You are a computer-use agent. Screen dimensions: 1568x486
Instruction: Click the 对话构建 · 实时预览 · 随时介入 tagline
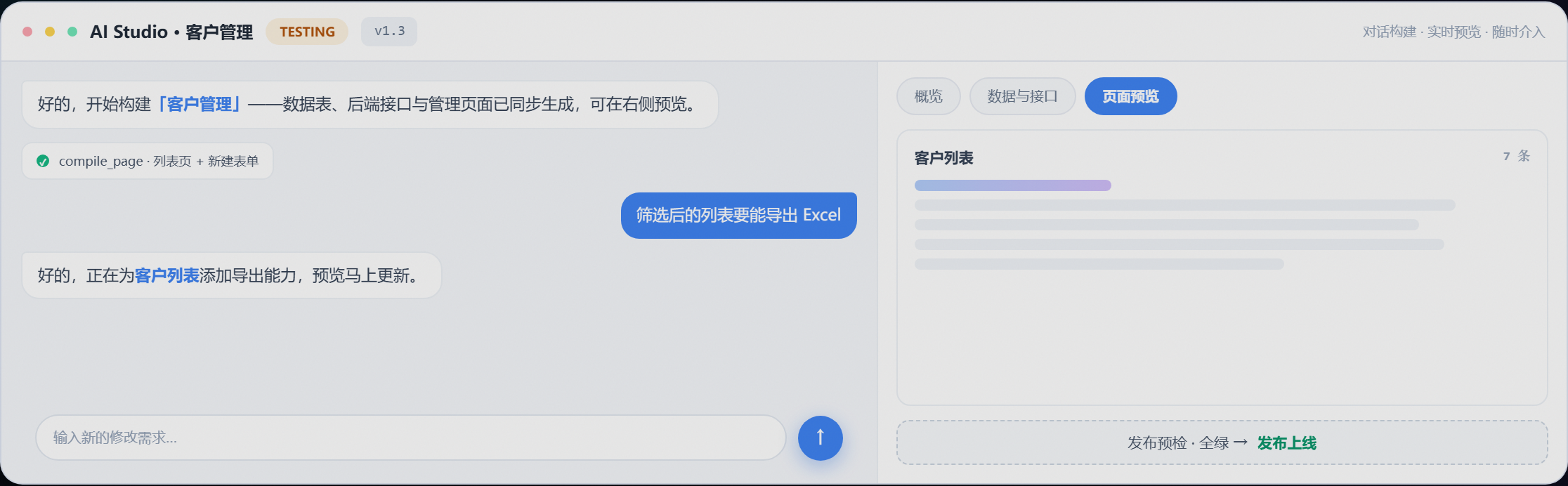click(1453, 32)
